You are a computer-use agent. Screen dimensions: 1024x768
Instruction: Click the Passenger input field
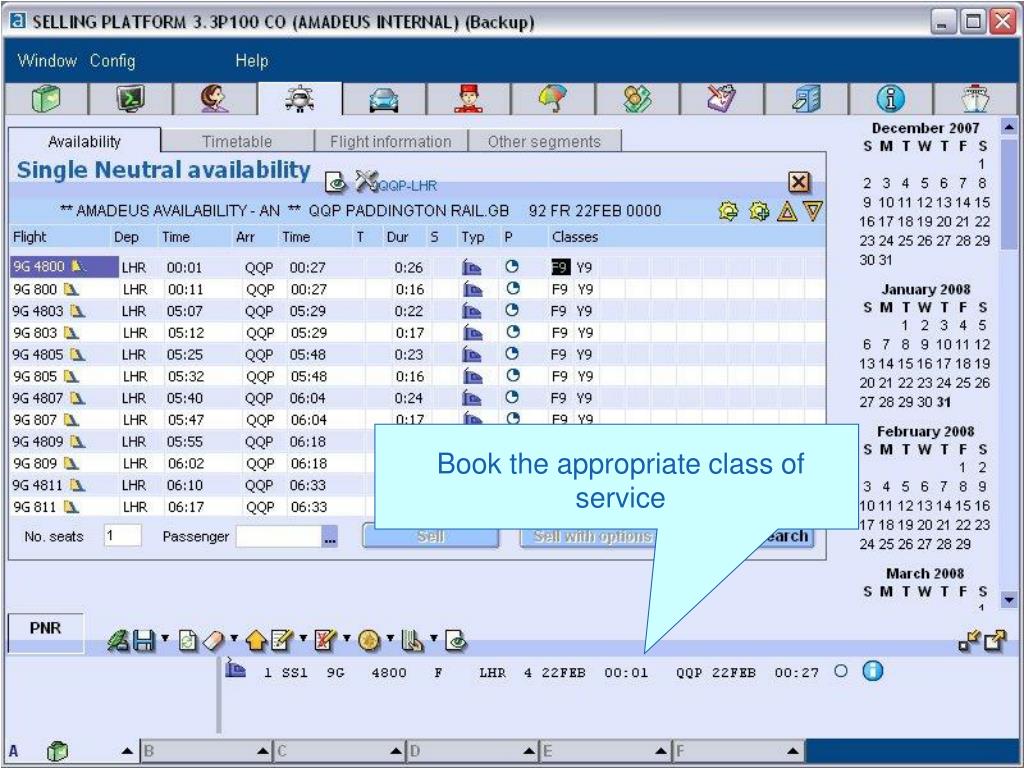point(280,537)
